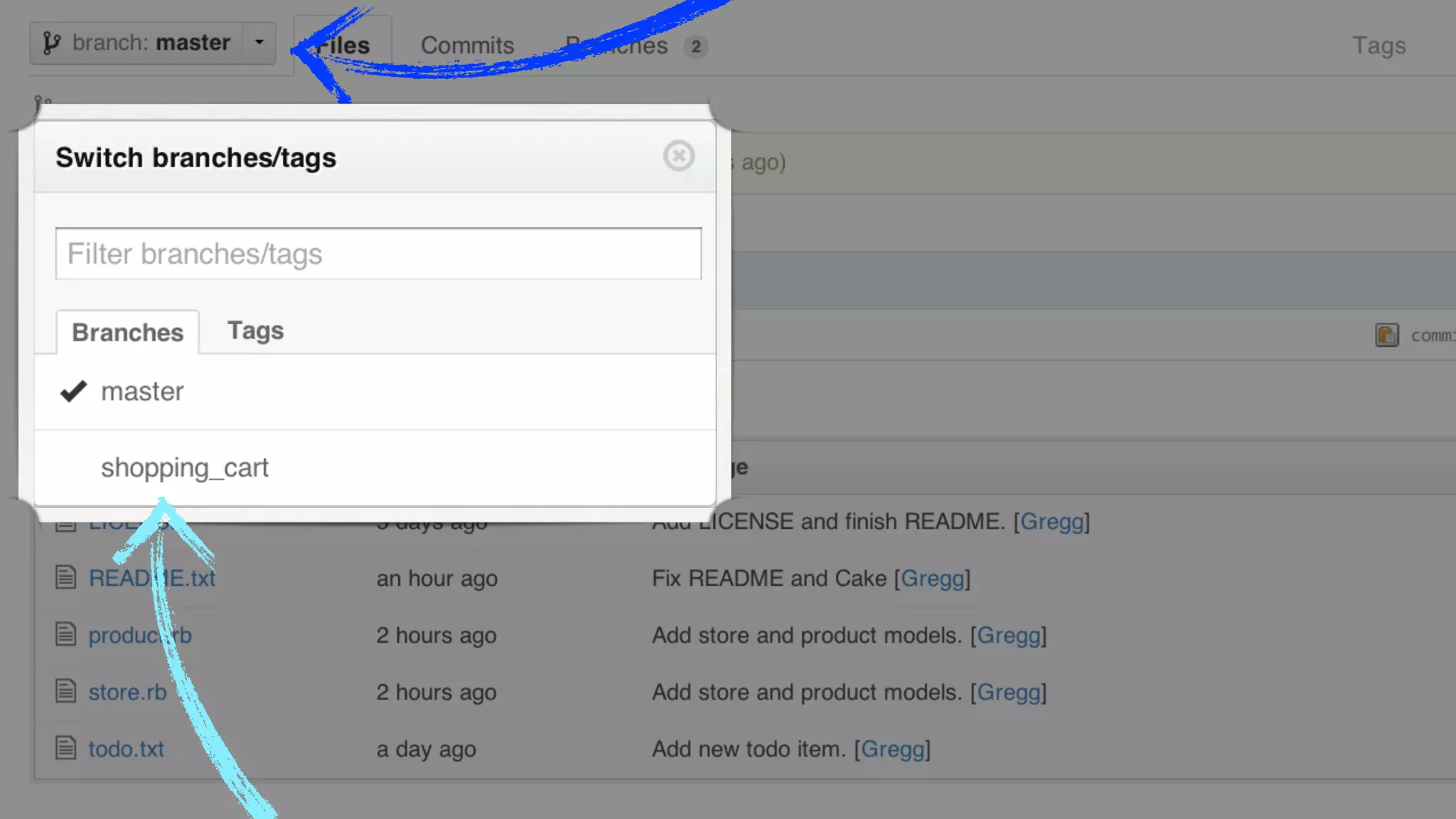1456x819 pixels.
Task: Open the branch: master dropdown arrow
Action: pos(259,43)
